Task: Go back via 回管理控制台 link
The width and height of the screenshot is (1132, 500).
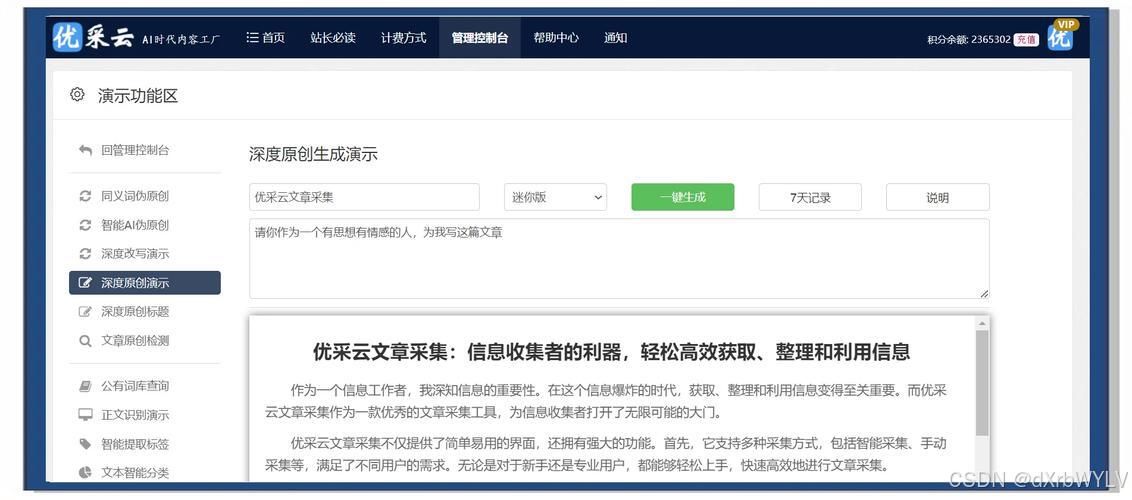Action: pyautogui.click(x=135, y=150)
